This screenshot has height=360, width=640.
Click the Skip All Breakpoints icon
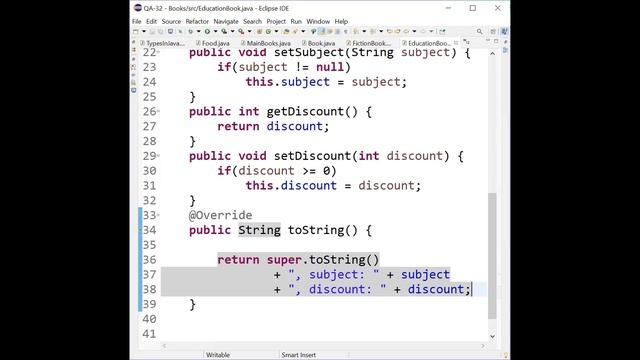tap(180, 31)
